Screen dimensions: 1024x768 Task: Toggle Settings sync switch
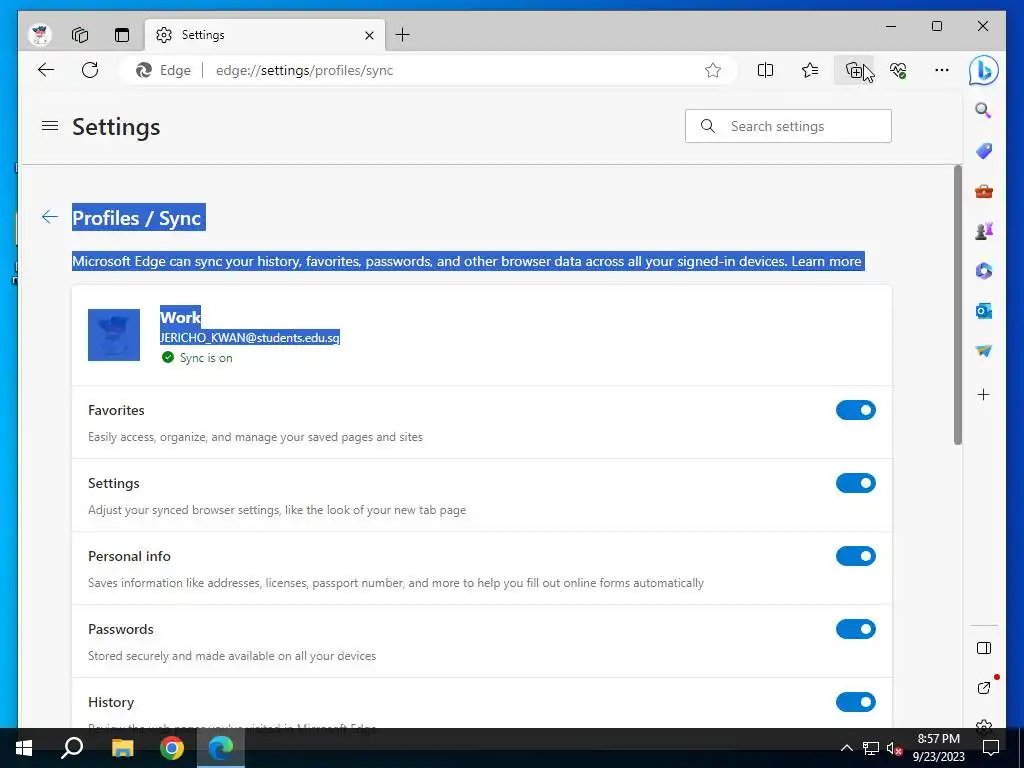tap(856, 483)
